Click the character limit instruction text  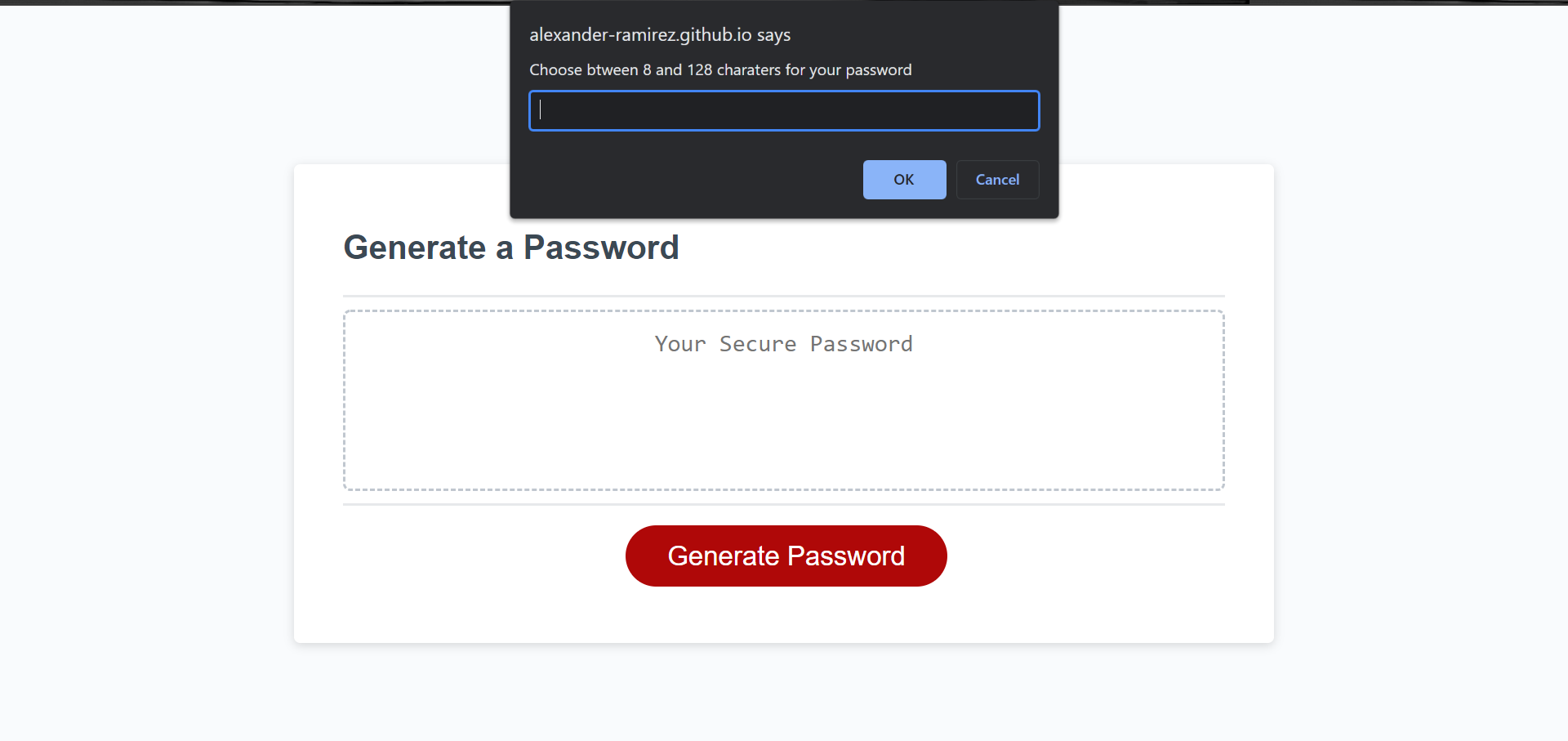pos(720,69)
